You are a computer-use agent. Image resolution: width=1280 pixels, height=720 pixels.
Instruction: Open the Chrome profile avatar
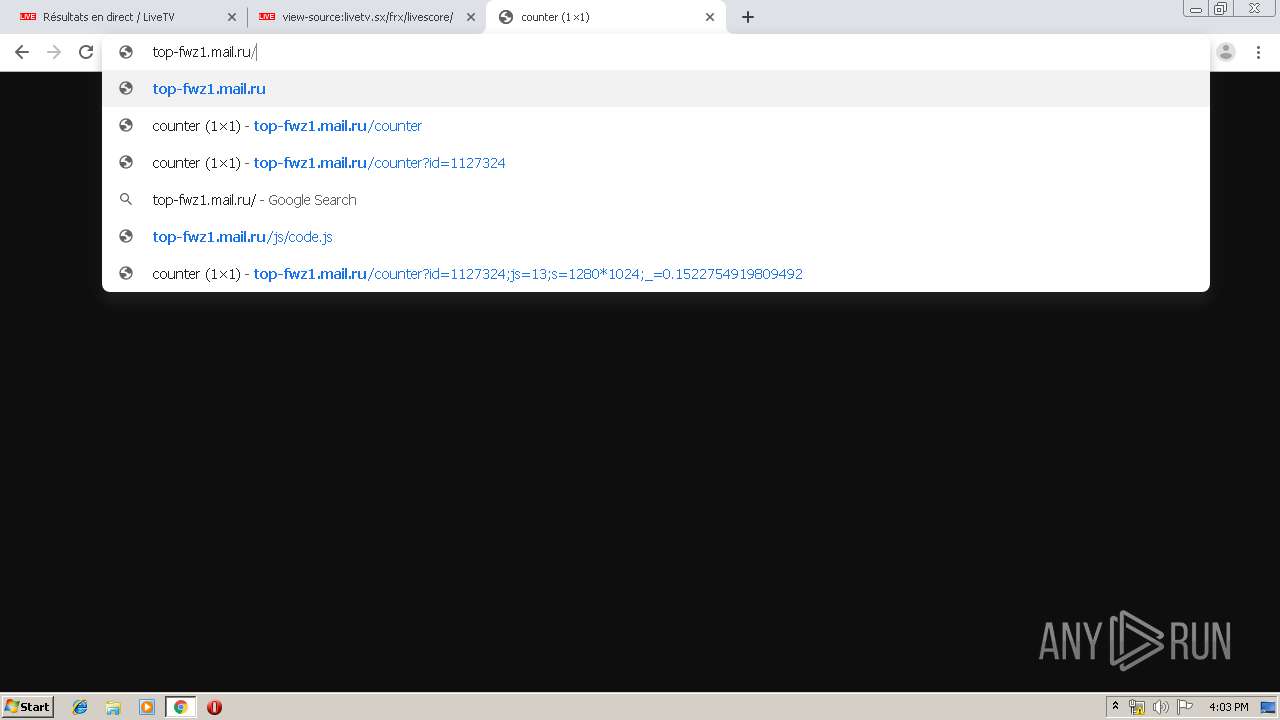click(x=1226, y=52)
